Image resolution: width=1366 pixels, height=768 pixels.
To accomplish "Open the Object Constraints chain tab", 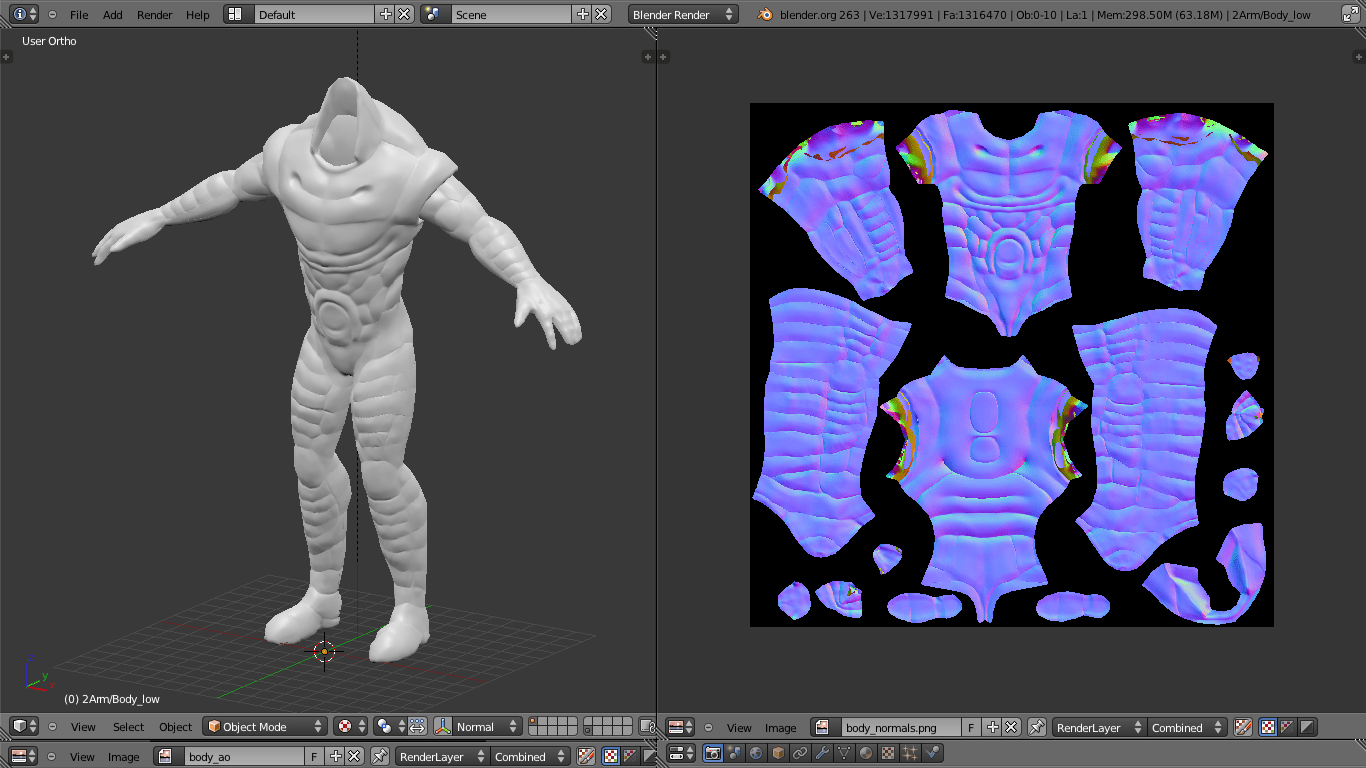I will pyautogui.click(x=801, y=753).
